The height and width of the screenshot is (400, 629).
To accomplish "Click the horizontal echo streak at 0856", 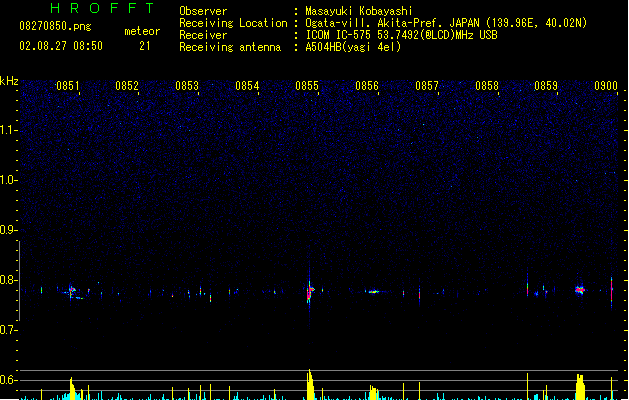I will pos(374,292).
